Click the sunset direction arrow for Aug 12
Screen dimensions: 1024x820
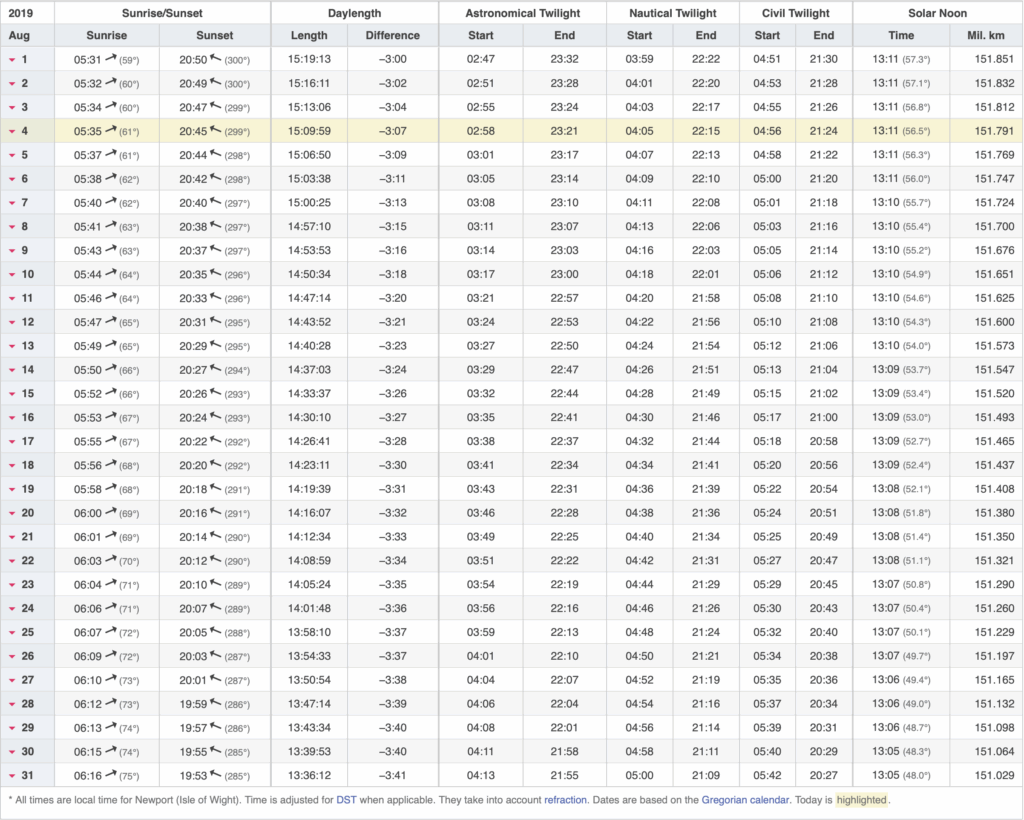coord(216,321)
